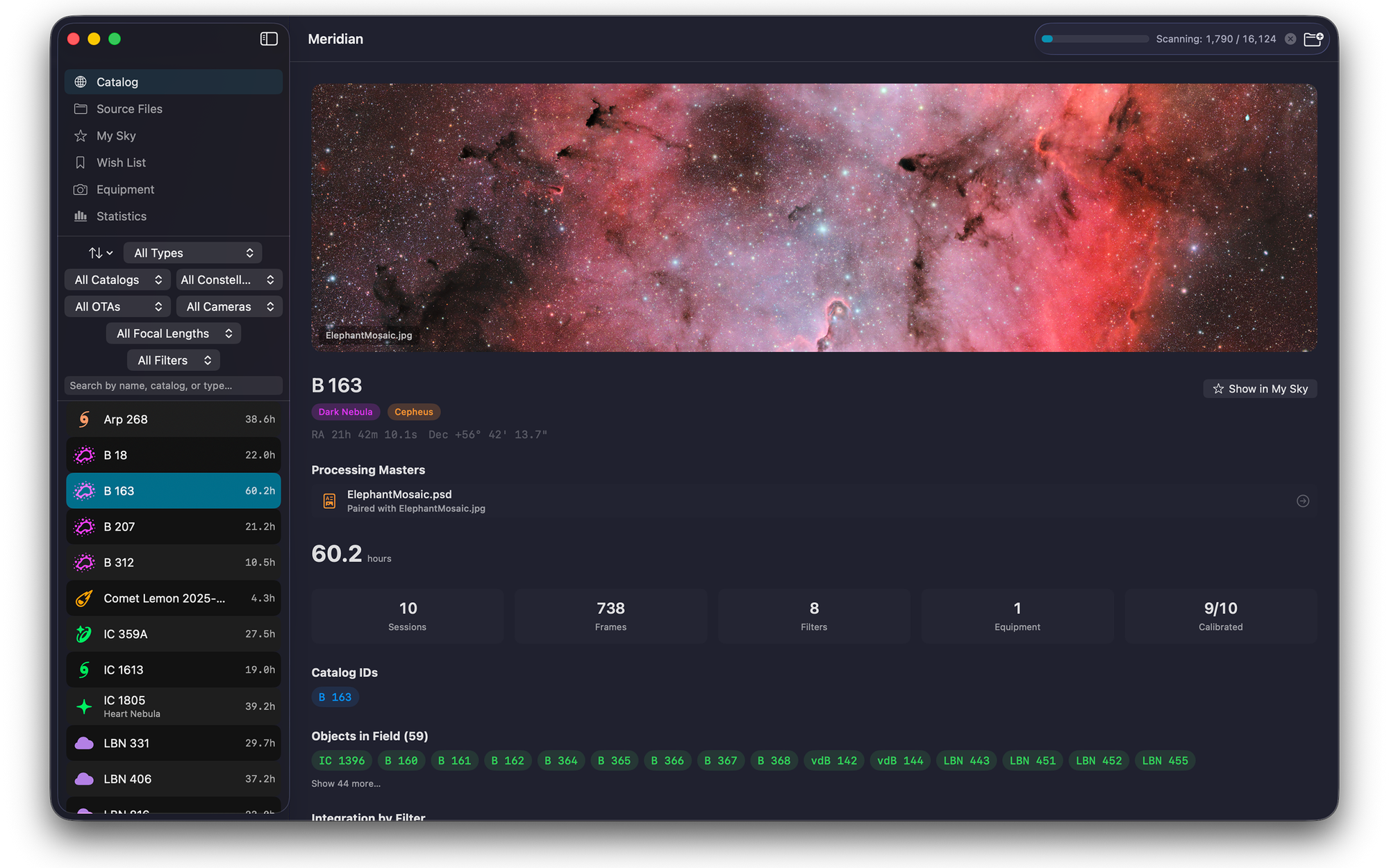This screenshot has width=1389, height=868.
Task: Go to My Sky section
Action: click(x=174, y=136)
